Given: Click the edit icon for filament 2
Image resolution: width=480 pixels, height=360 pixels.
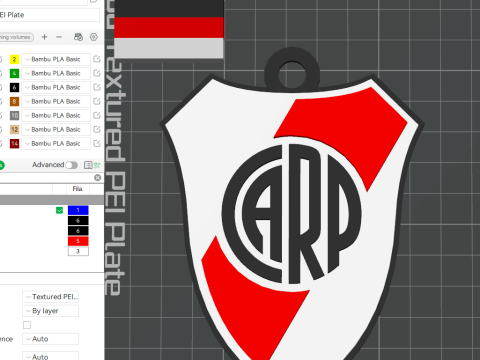Looking at the screenshot, I should tap(97, 59).
